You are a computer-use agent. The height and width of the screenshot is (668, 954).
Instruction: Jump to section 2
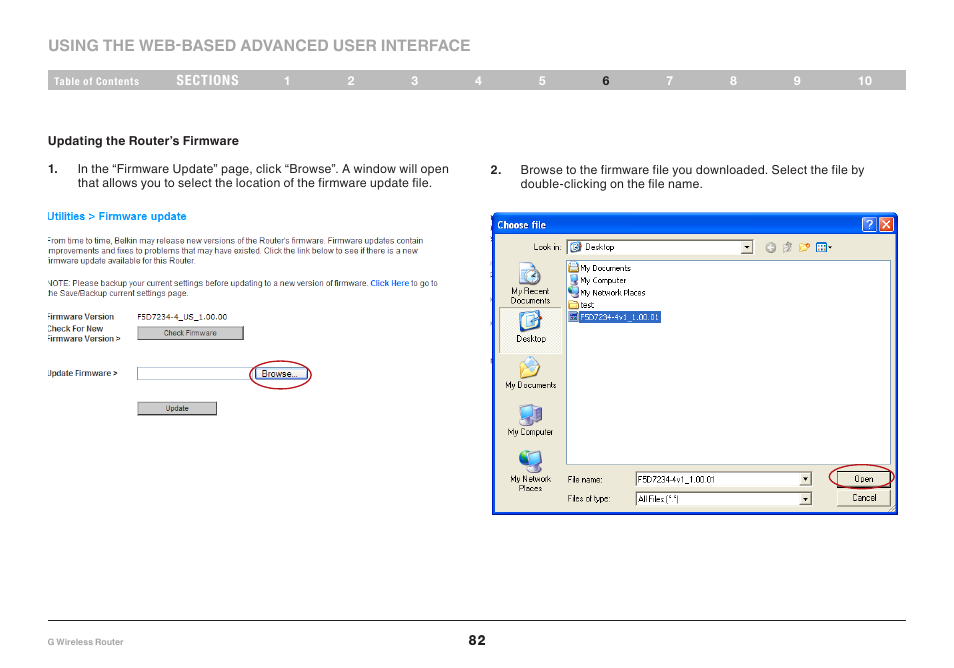click(x=351, y=81)
